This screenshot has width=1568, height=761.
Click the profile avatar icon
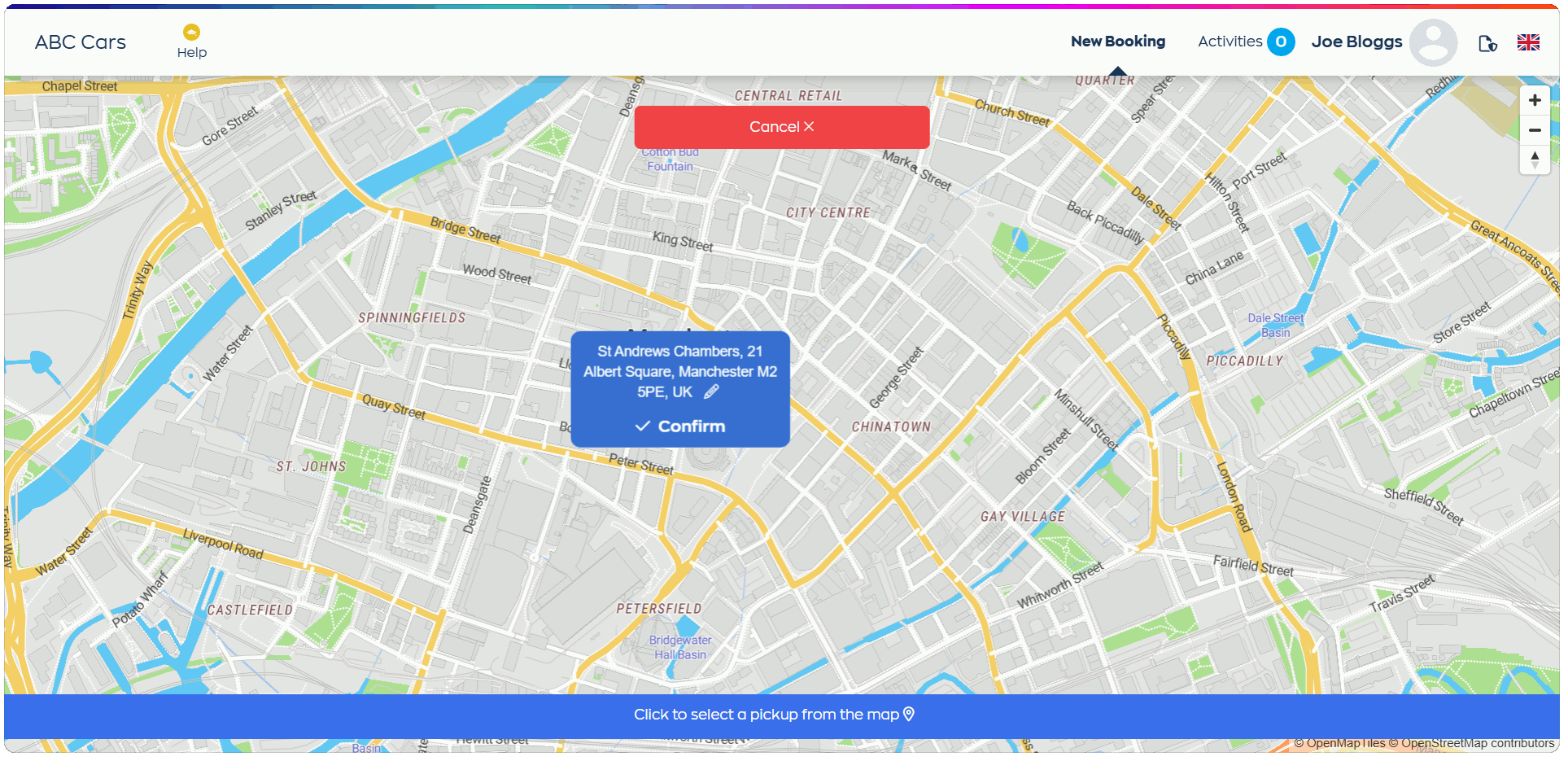(1433, 42)
